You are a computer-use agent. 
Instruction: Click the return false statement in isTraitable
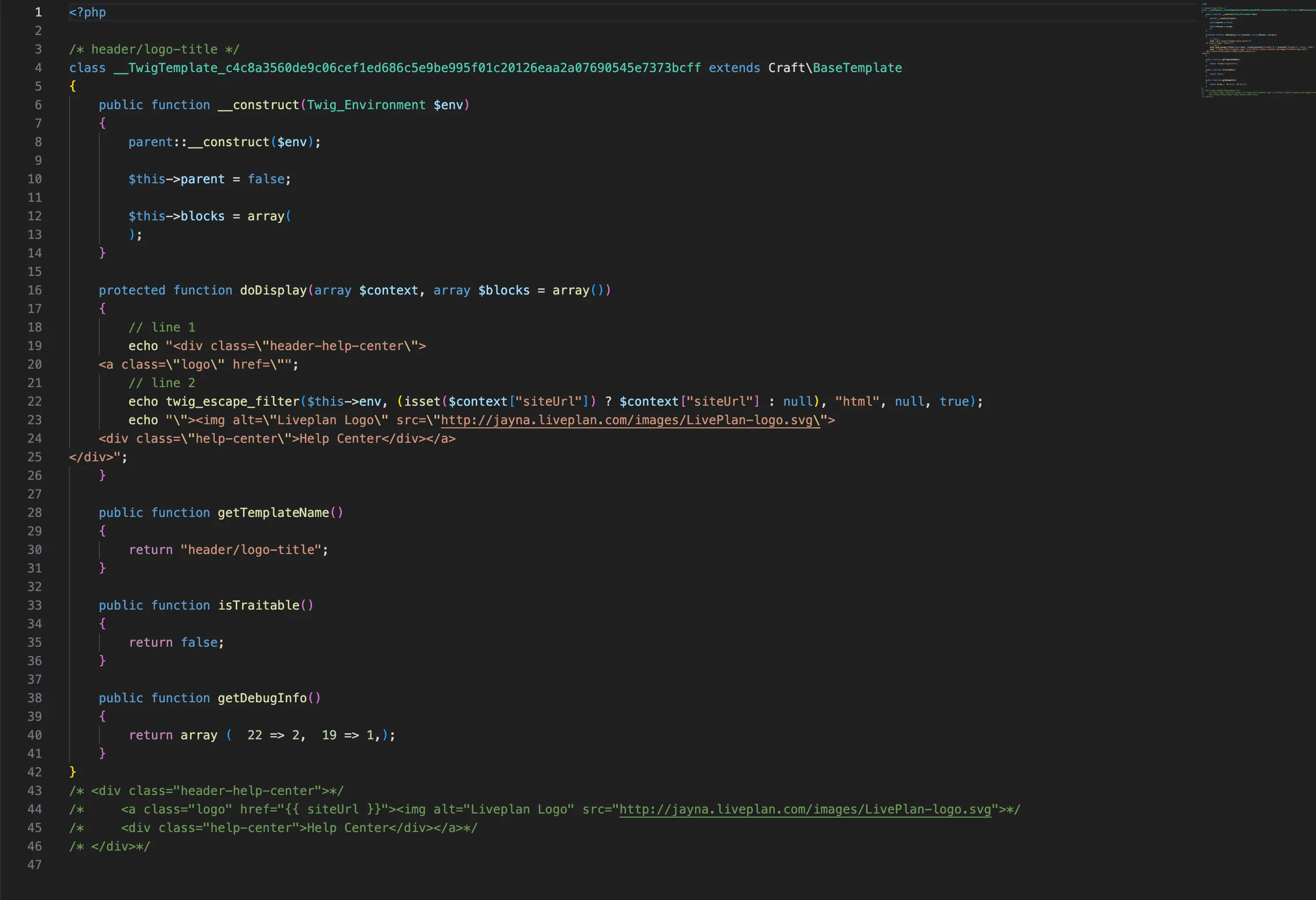[x=175, y=642]
